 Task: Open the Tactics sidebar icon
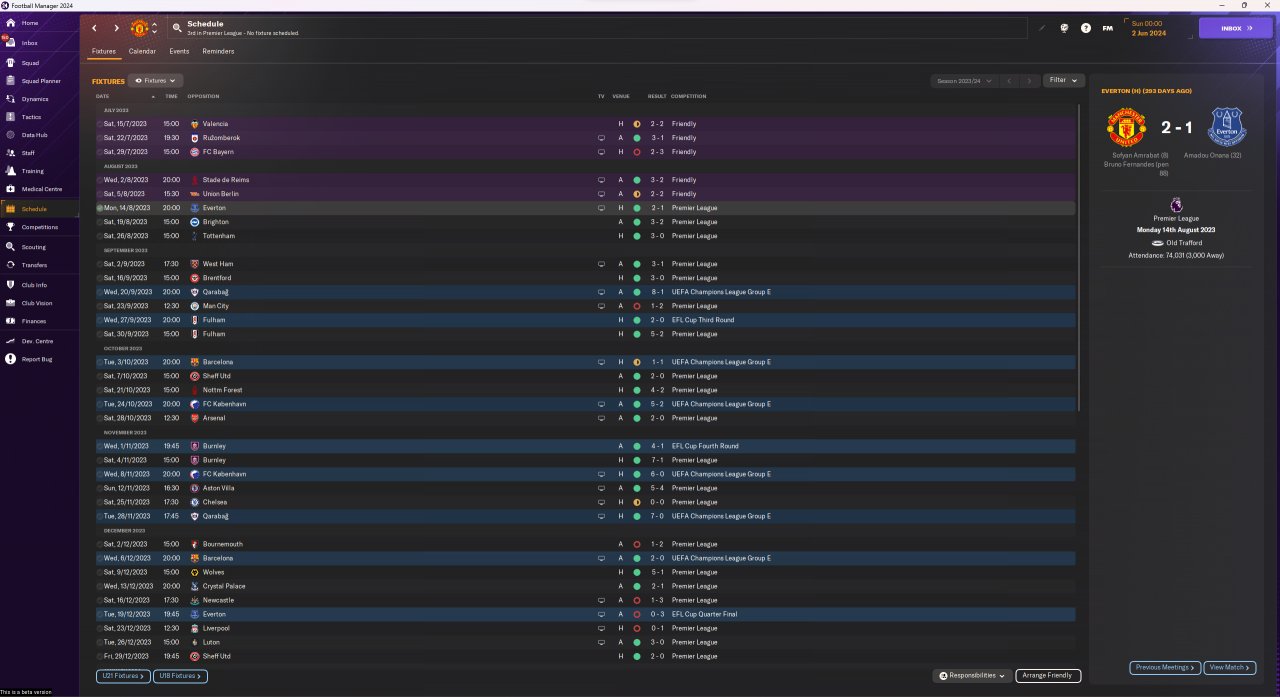(x=10, y=117)
